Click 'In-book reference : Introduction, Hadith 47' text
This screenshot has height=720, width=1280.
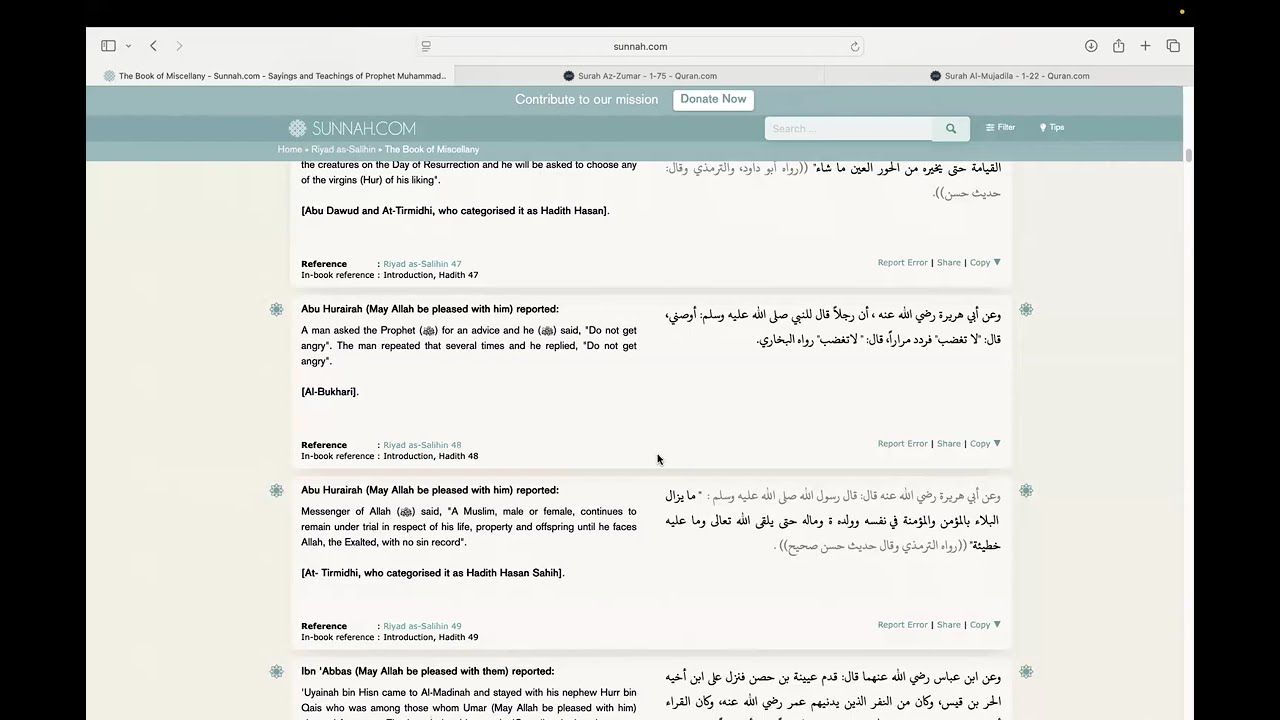click(390, 275)
